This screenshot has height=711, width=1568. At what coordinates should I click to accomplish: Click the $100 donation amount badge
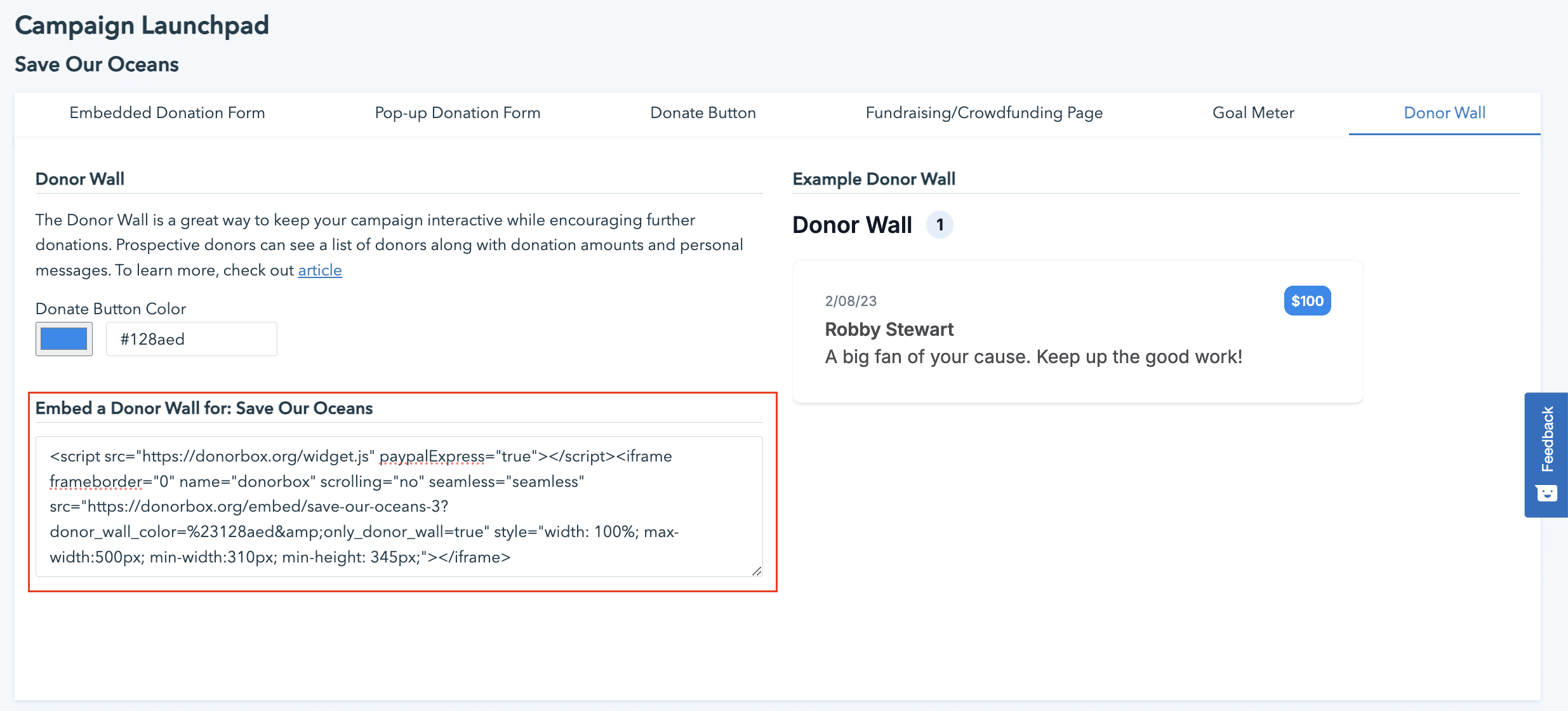pyautogui.click(x=1307, y=300)
